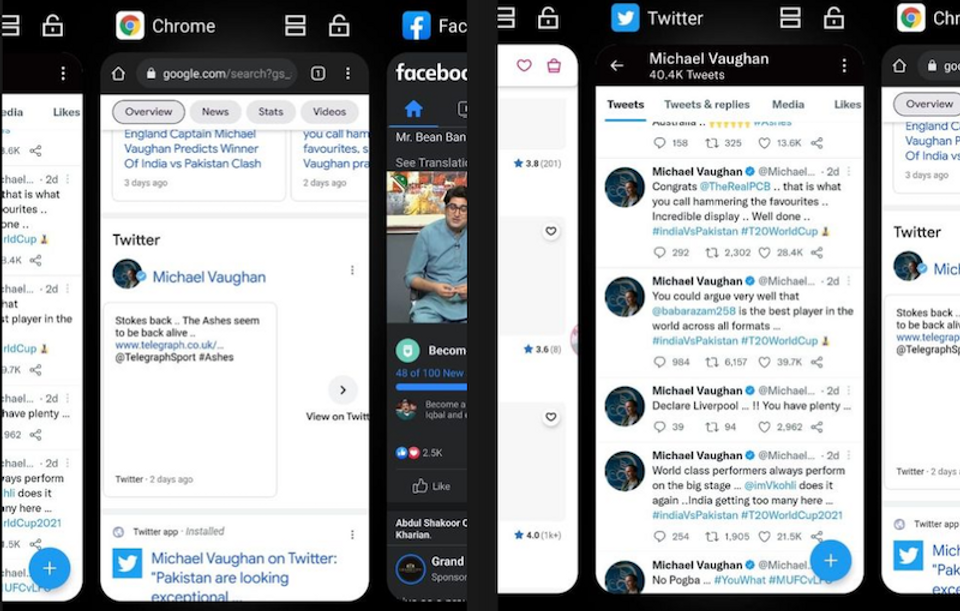
Task: Retweet the Declare Liverpool tweet with 94 retweets
Action: click(711, 427)
